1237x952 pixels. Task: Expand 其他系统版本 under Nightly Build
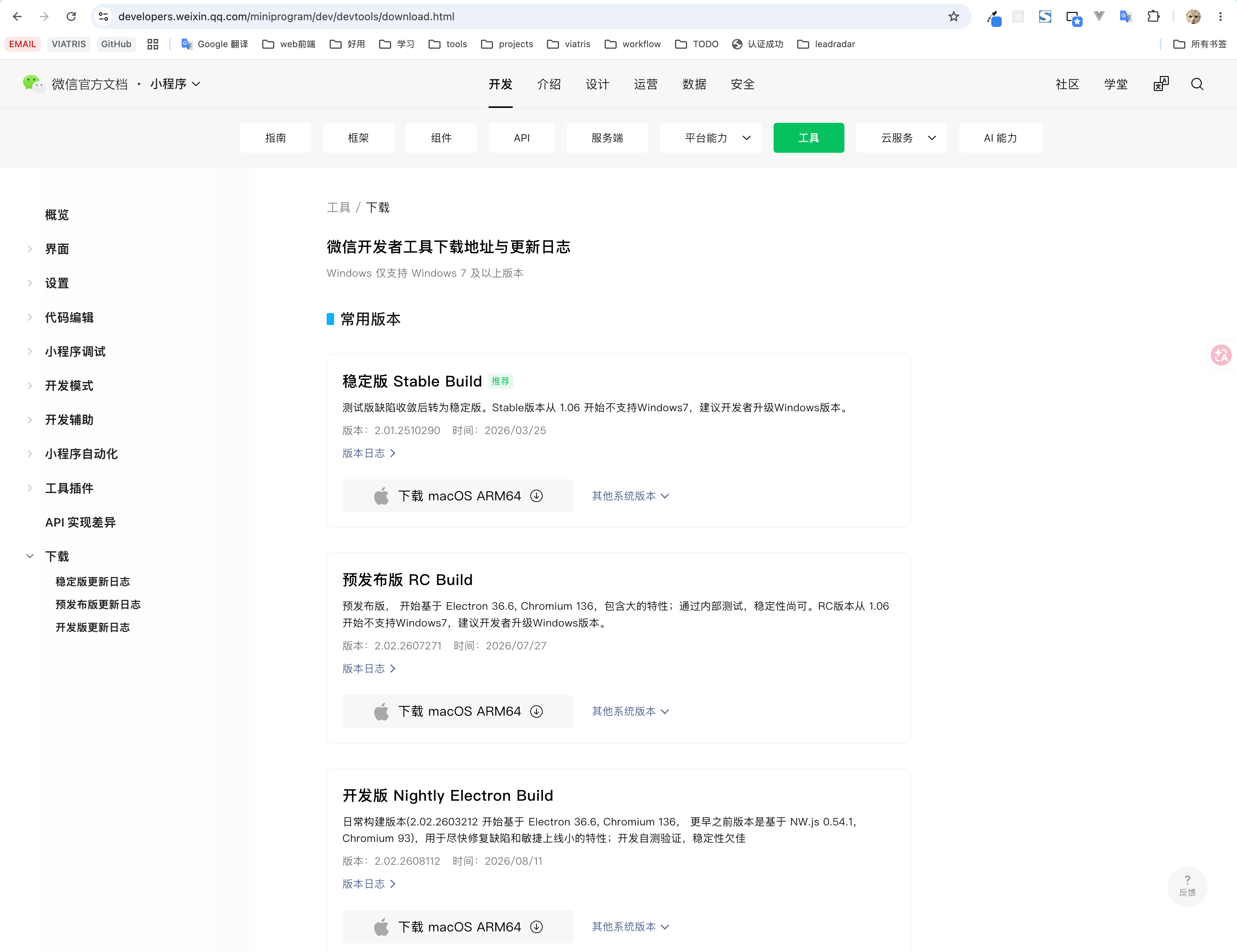(630, 927)
